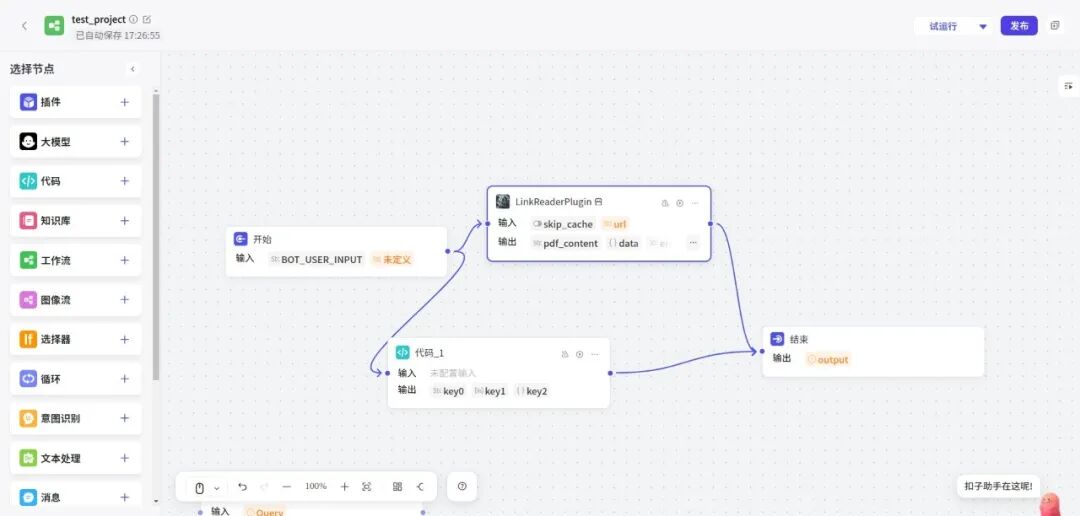
Task: Open right side panel toggle icon
Action: click(1068, 86)
